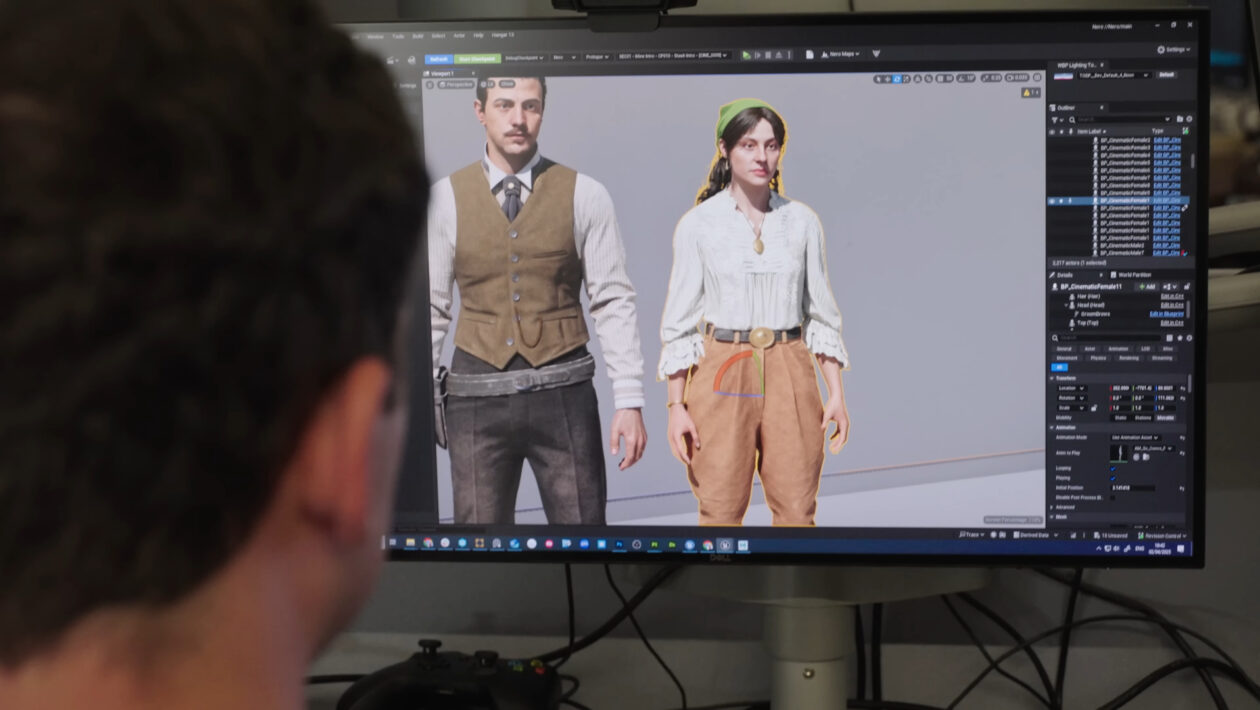This screenshot has width=1260, height=710.
Task: Toggle the Looping checkbox
Action: click(1113, 469)
